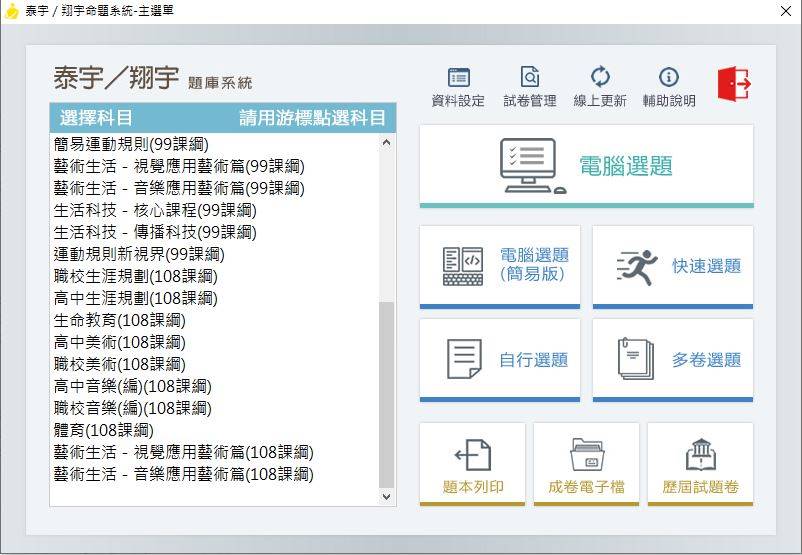The width and height of the screenshot is (802, 555).
Task: Click the computer monitor icon for 電腦選題
Action: [x=532, y=166]
